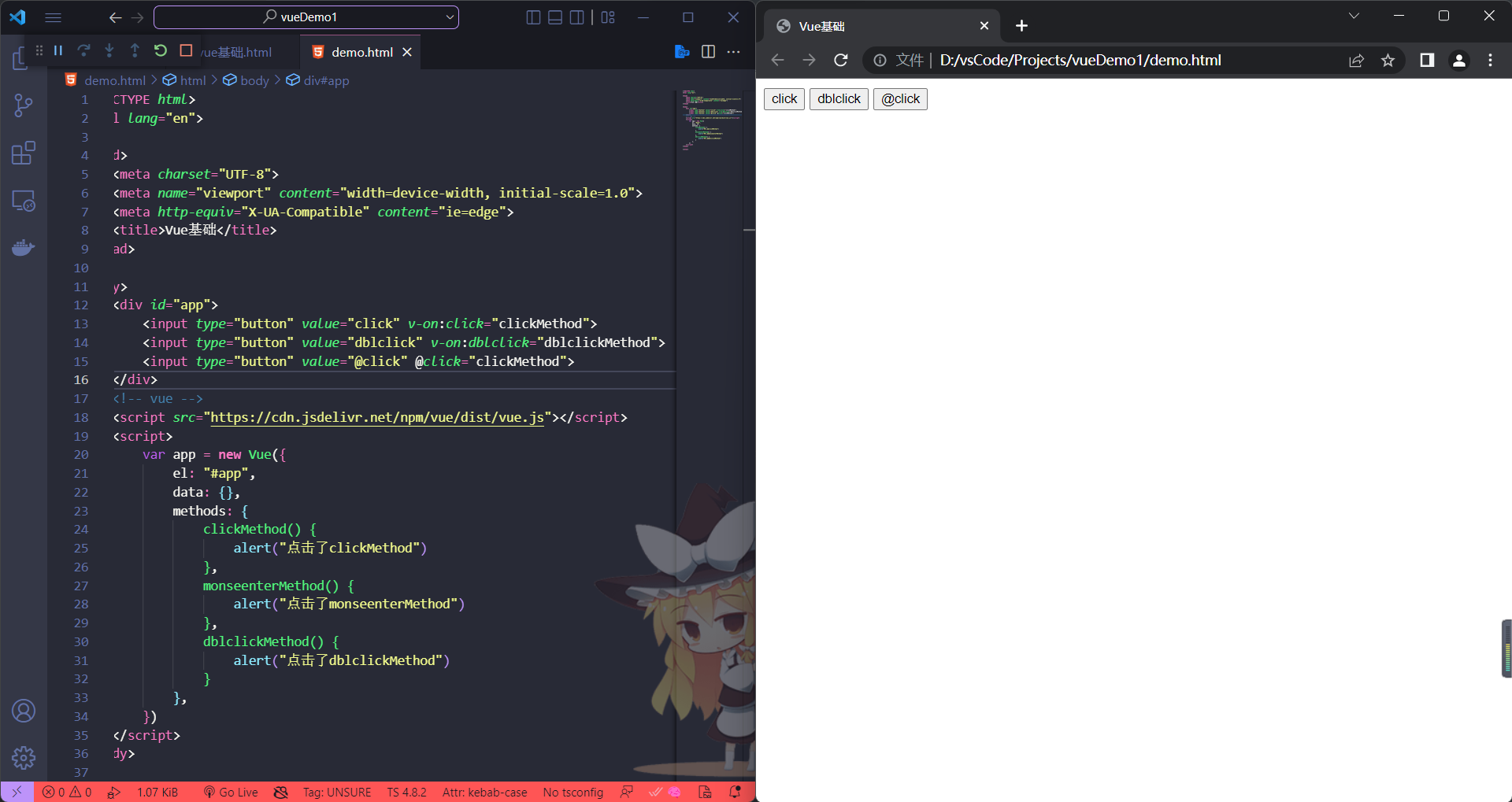Open the Extensions view
The height and width of the screenshot is (802, 1512).
pyautogui.click(x=24, y=153)
